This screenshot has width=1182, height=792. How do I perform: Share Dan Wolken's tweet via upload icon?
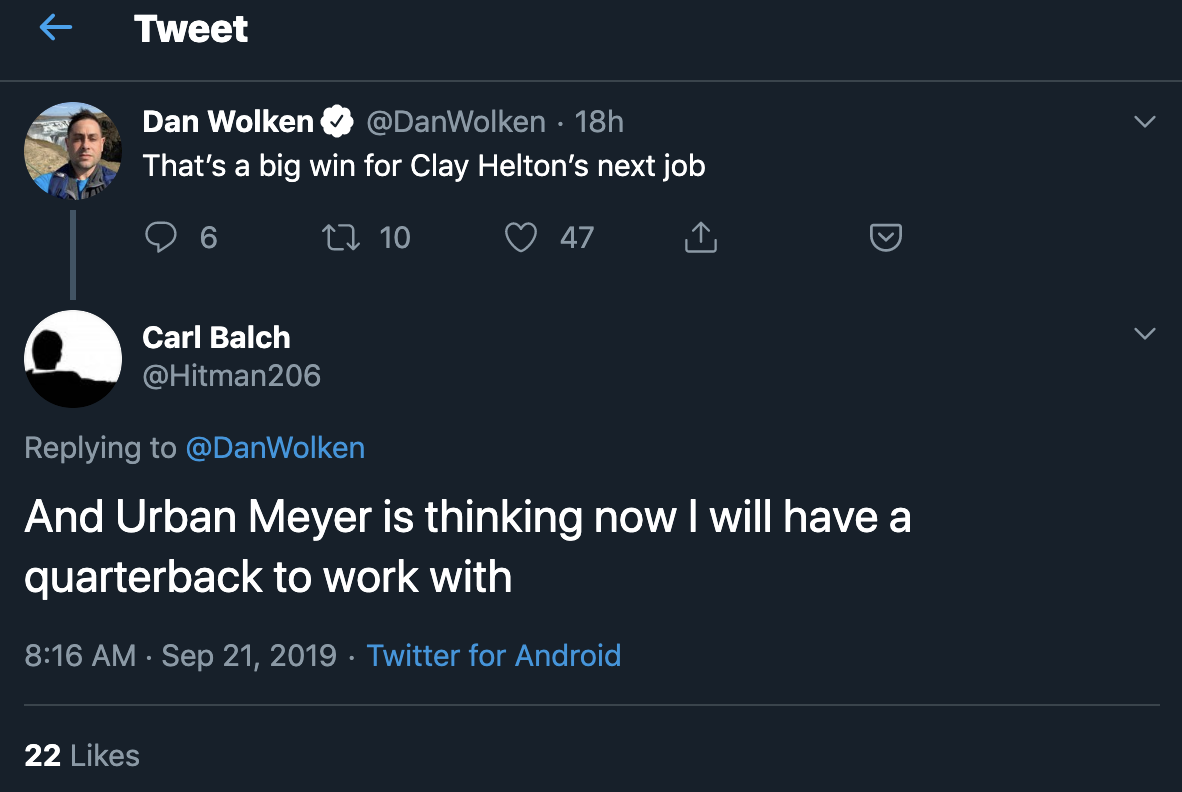(701, 237)
